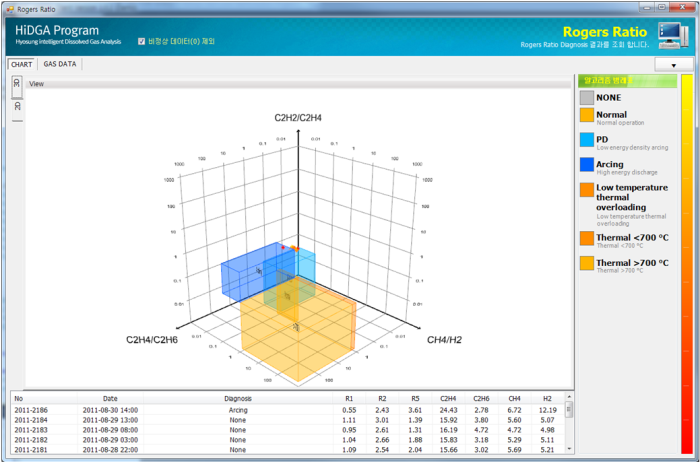Click the Arcing blue legend swatch
700x462 pixels.
click(587, 164)
